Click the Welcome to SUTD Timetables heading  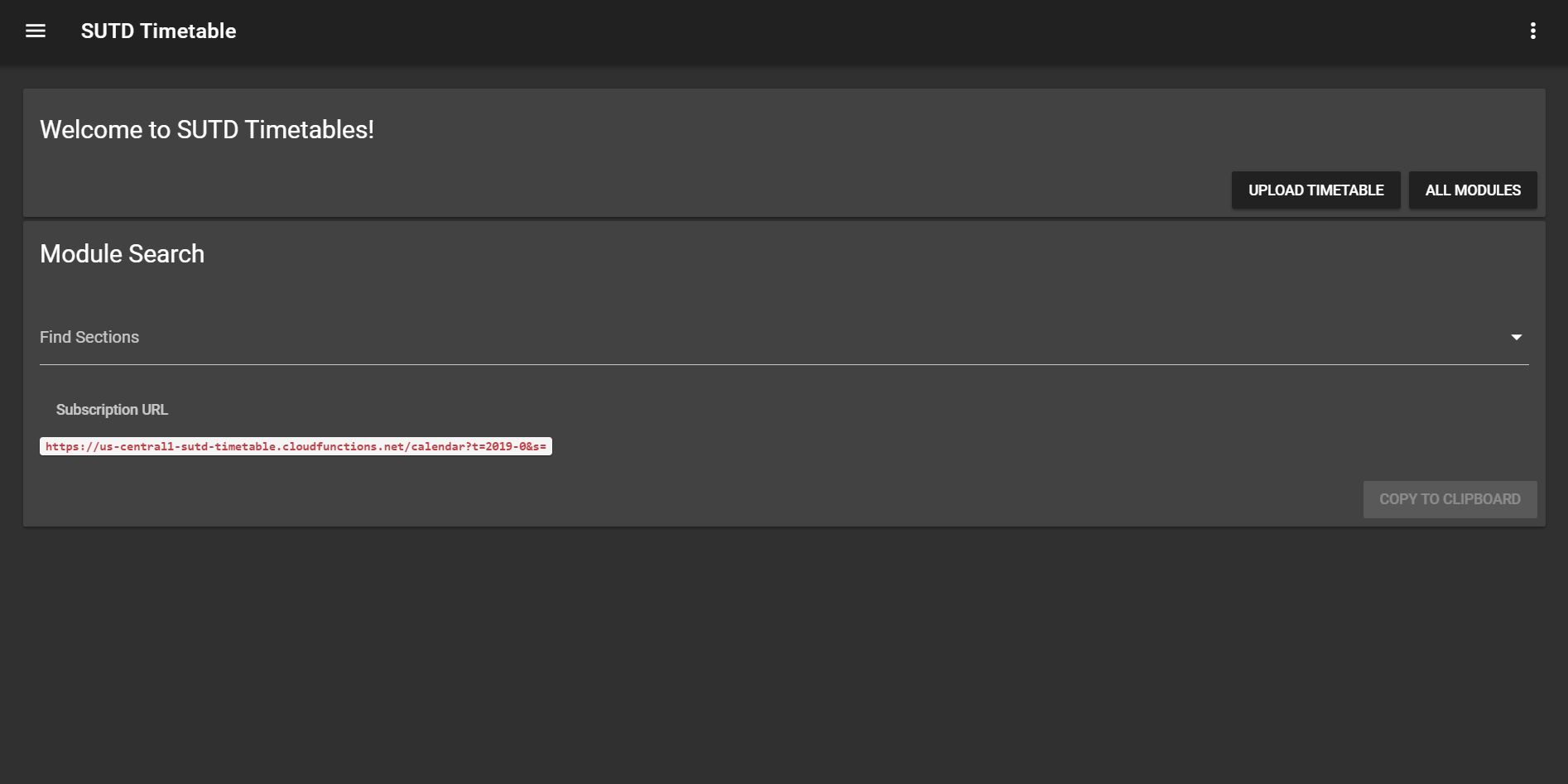(207, 130)
